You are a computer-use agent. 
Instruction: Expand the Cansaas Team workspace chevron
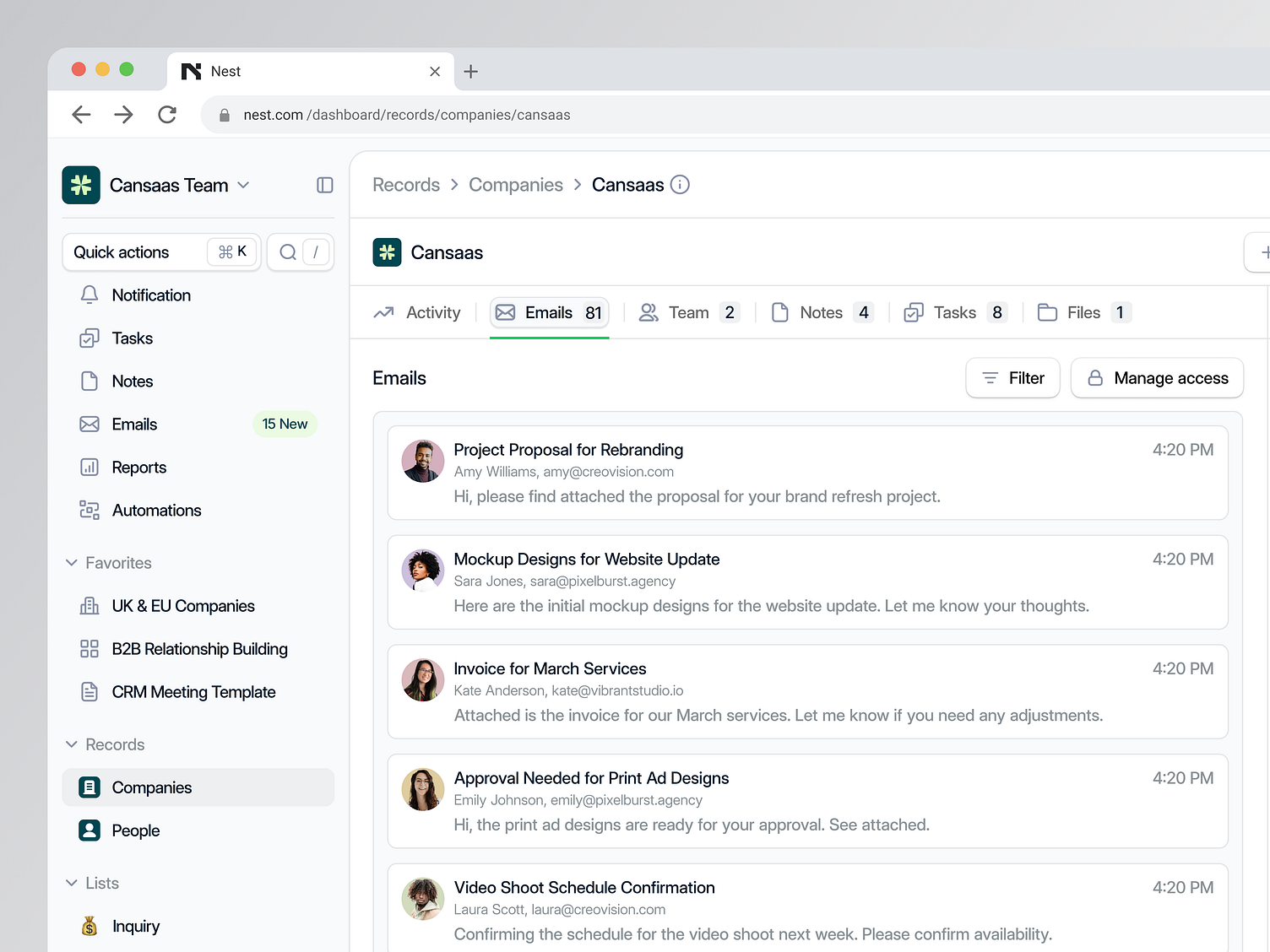point(244,185)
